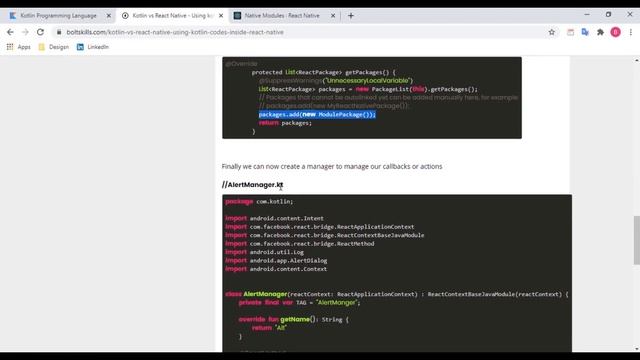View site info via the lock icon
The width and height of the screenshot is (640, 360).
tap(59, 32)
